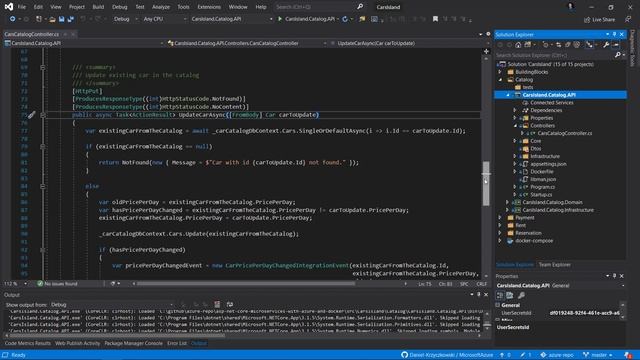Pin the Solution Explorer panel
The image size is (640, 360).
[615, 35]
